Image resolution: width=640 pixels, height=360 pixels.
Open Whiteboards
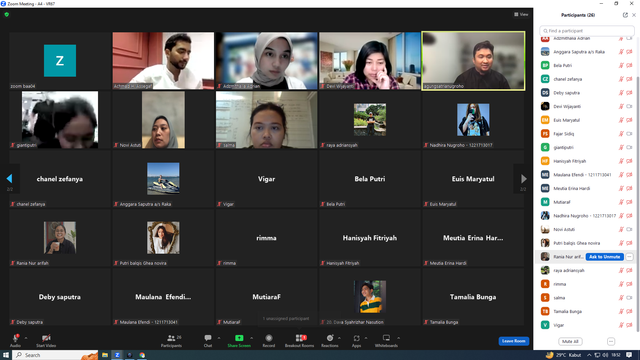pos(386,340)
